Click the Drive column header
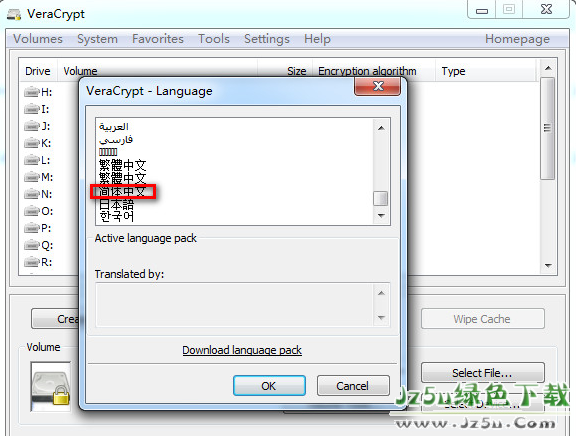This screenshot has width=576, height=436. [x=38, y=71]
